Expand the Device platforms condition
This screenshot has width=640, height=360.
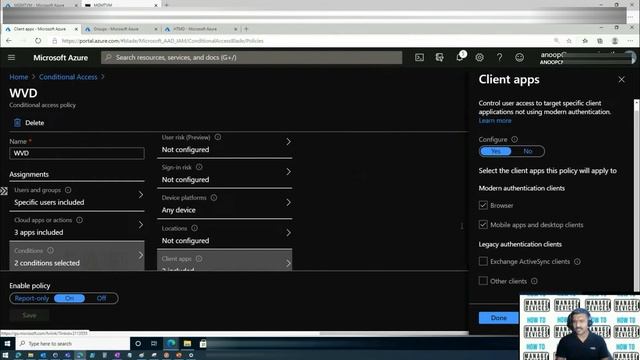[224, 204]
